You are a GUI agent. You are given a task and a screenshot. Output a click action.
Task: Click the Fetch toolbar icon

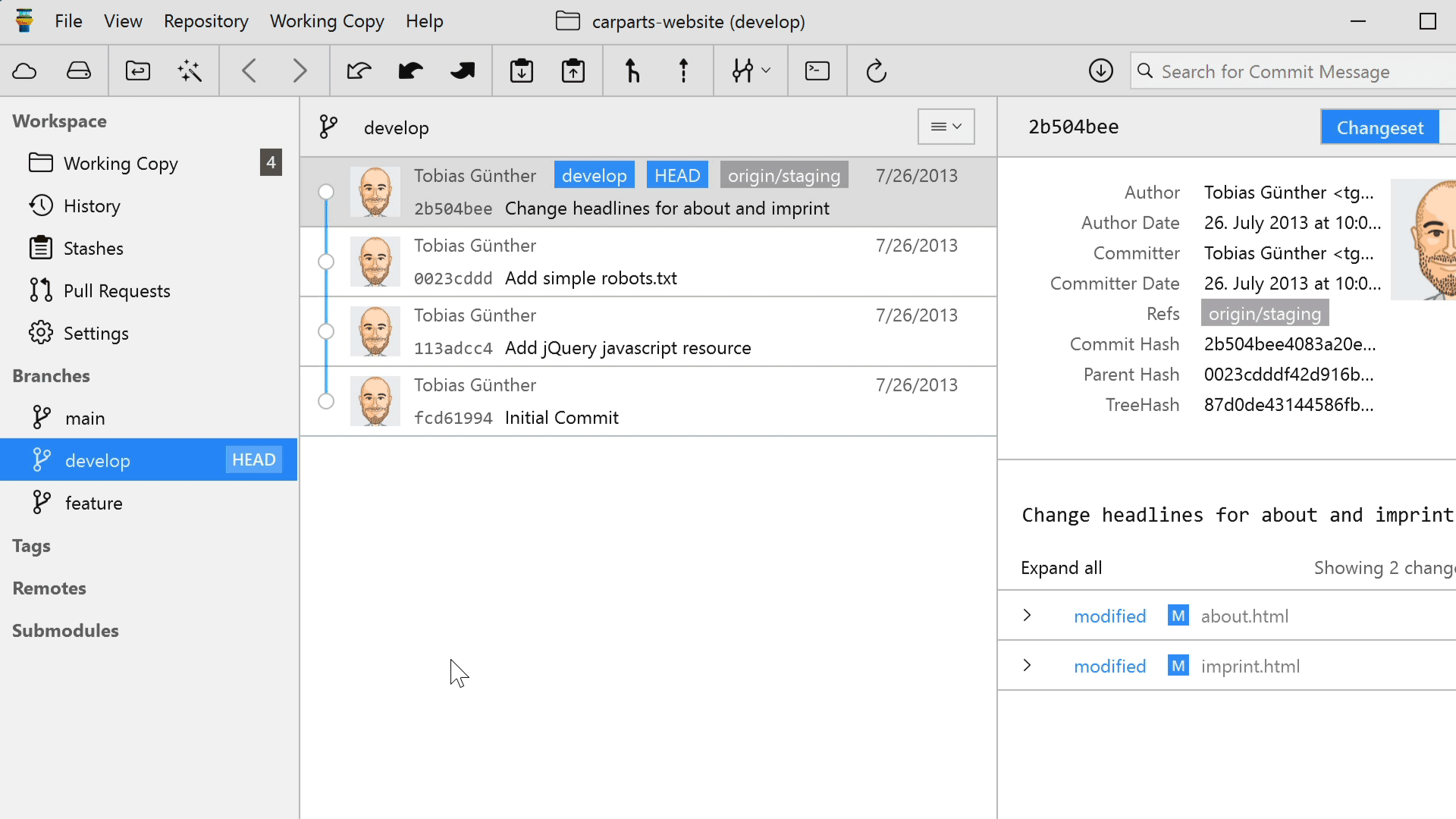click(359, 71)
